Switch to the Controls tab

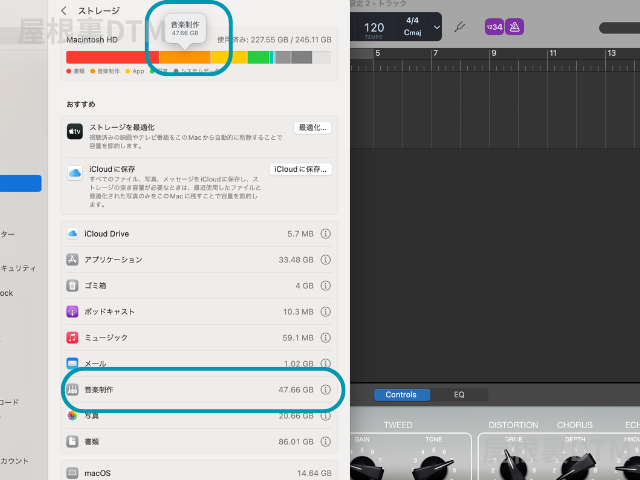[401, 395]
